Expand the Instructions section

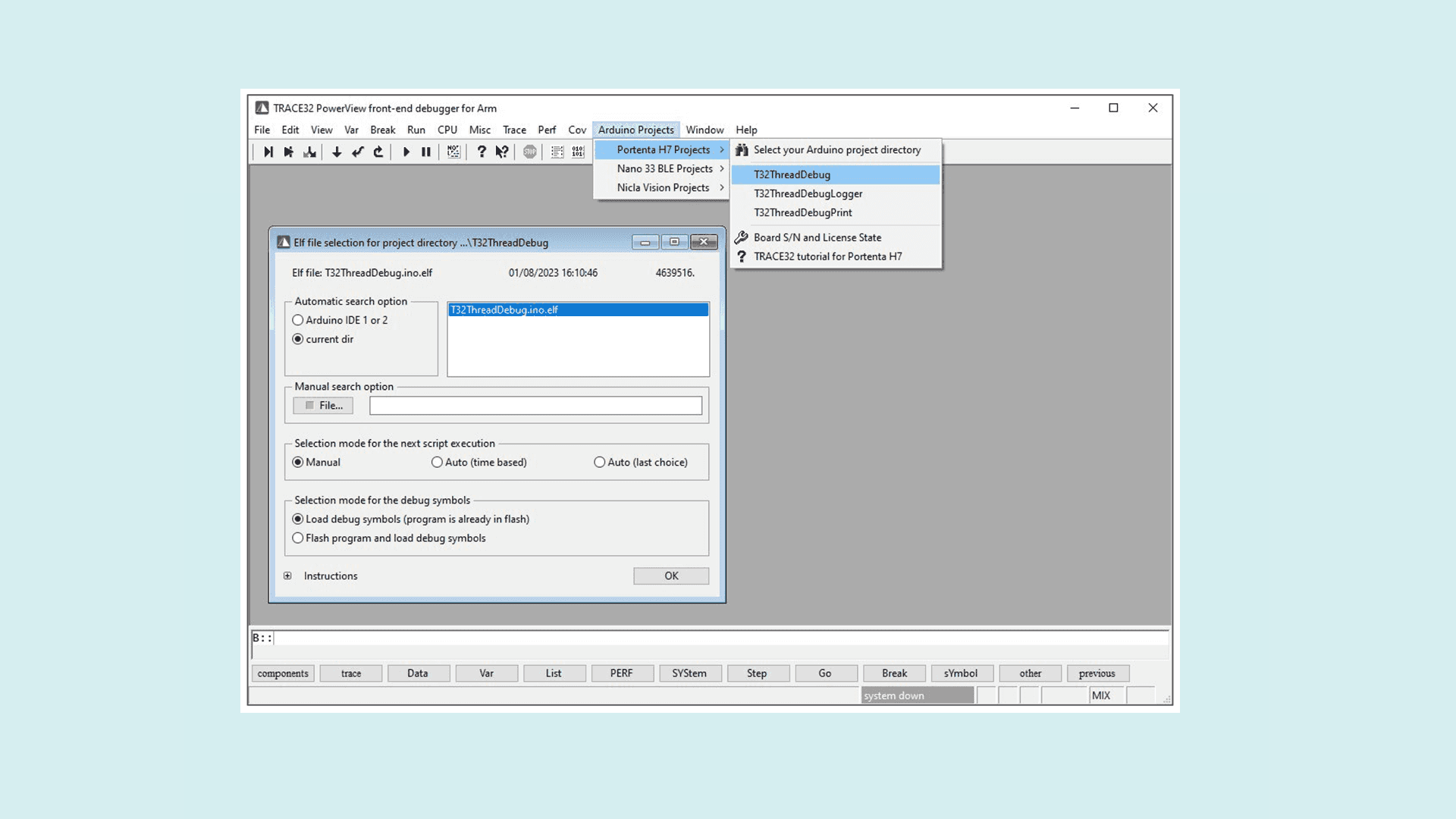pos(287,576)
